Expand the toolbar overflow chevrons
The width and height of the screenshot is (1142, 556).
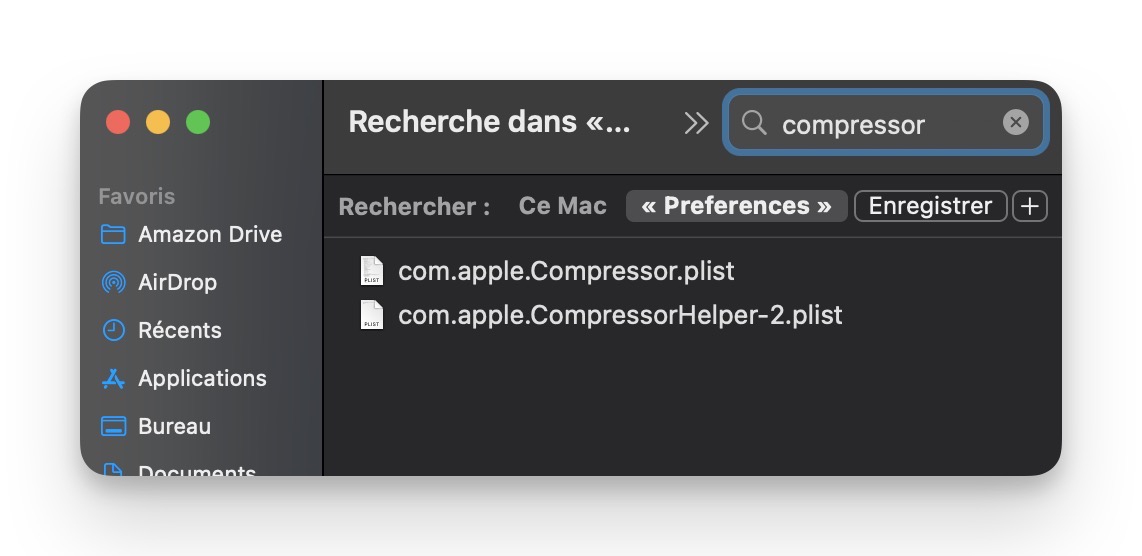pos(696,123)
